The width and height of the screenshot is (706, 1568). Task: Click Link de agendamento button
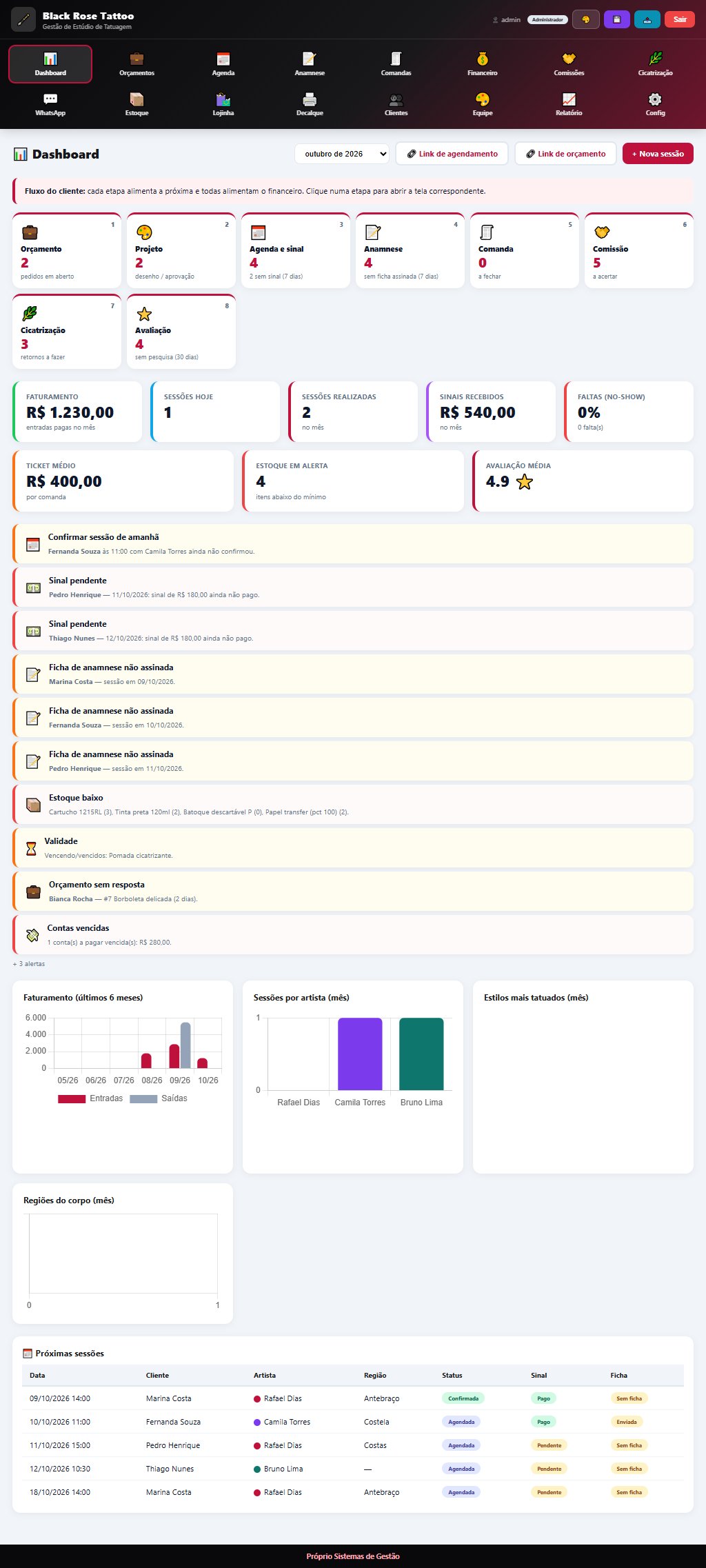point(452,154)
